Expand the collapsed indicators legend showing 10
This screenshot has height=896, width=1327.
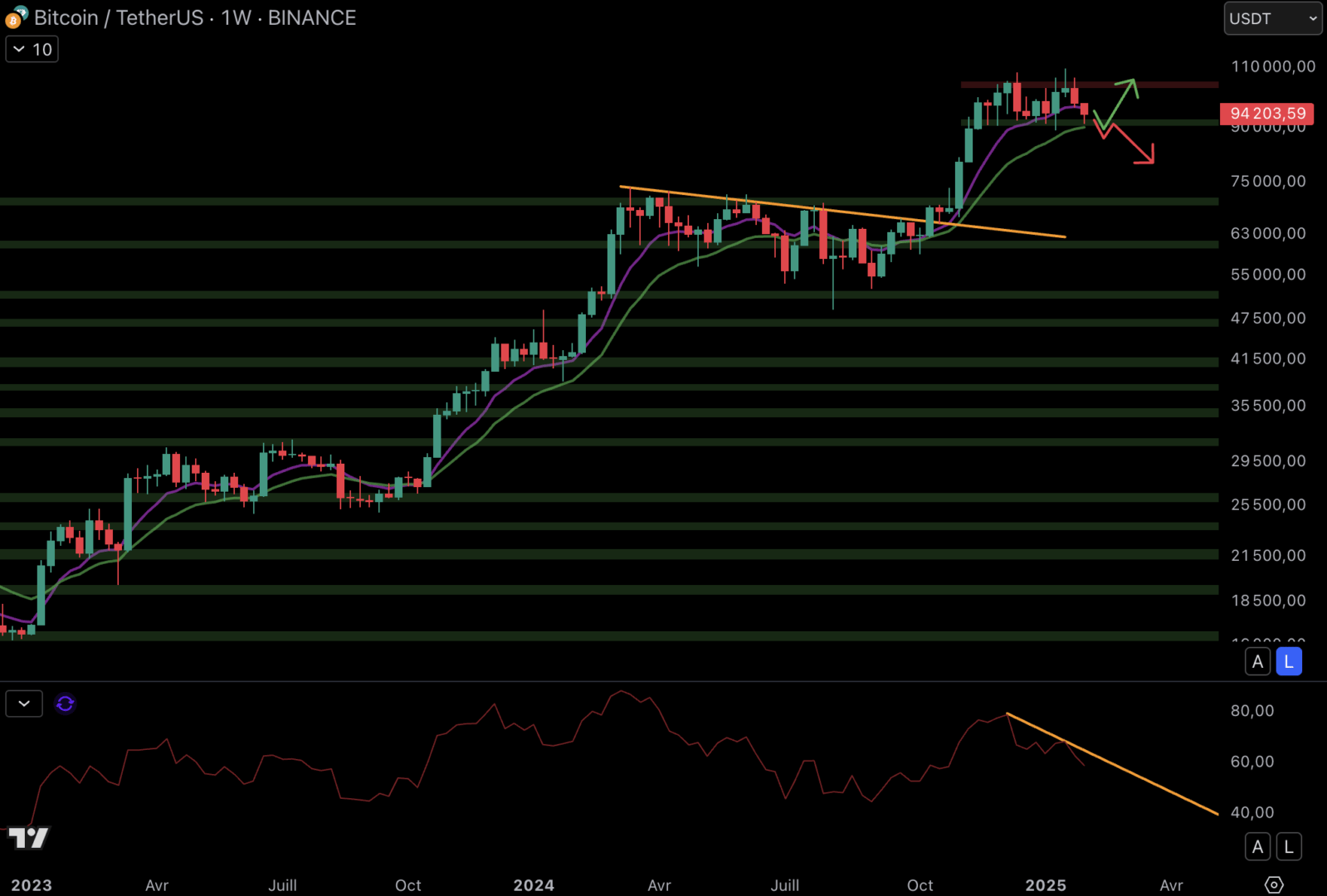pyautogui.click(x=32, y=50)
